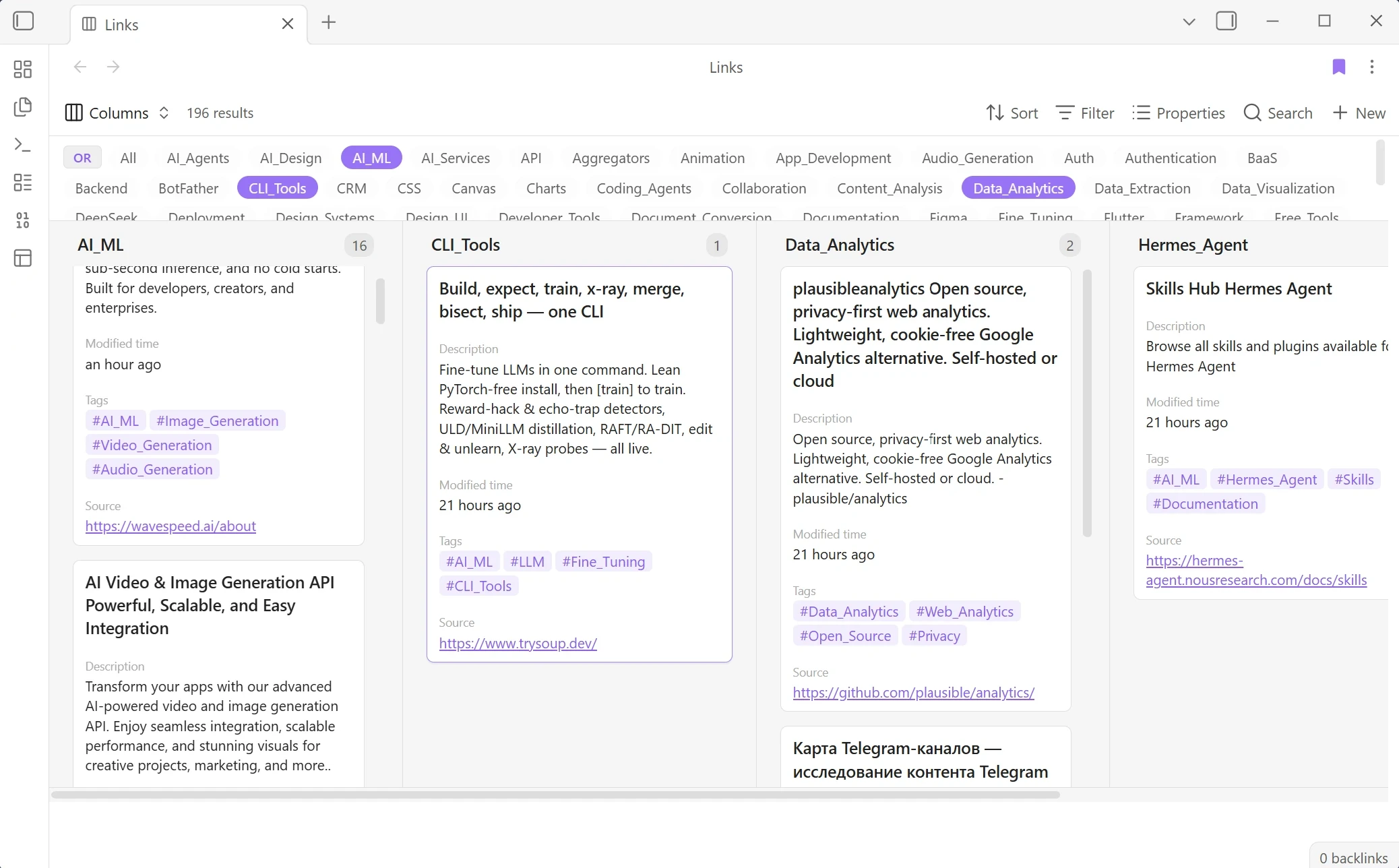Enable the AI_Agents tag filter
The height and width of the screenshot is (868, 1399).
click(198, 158)
